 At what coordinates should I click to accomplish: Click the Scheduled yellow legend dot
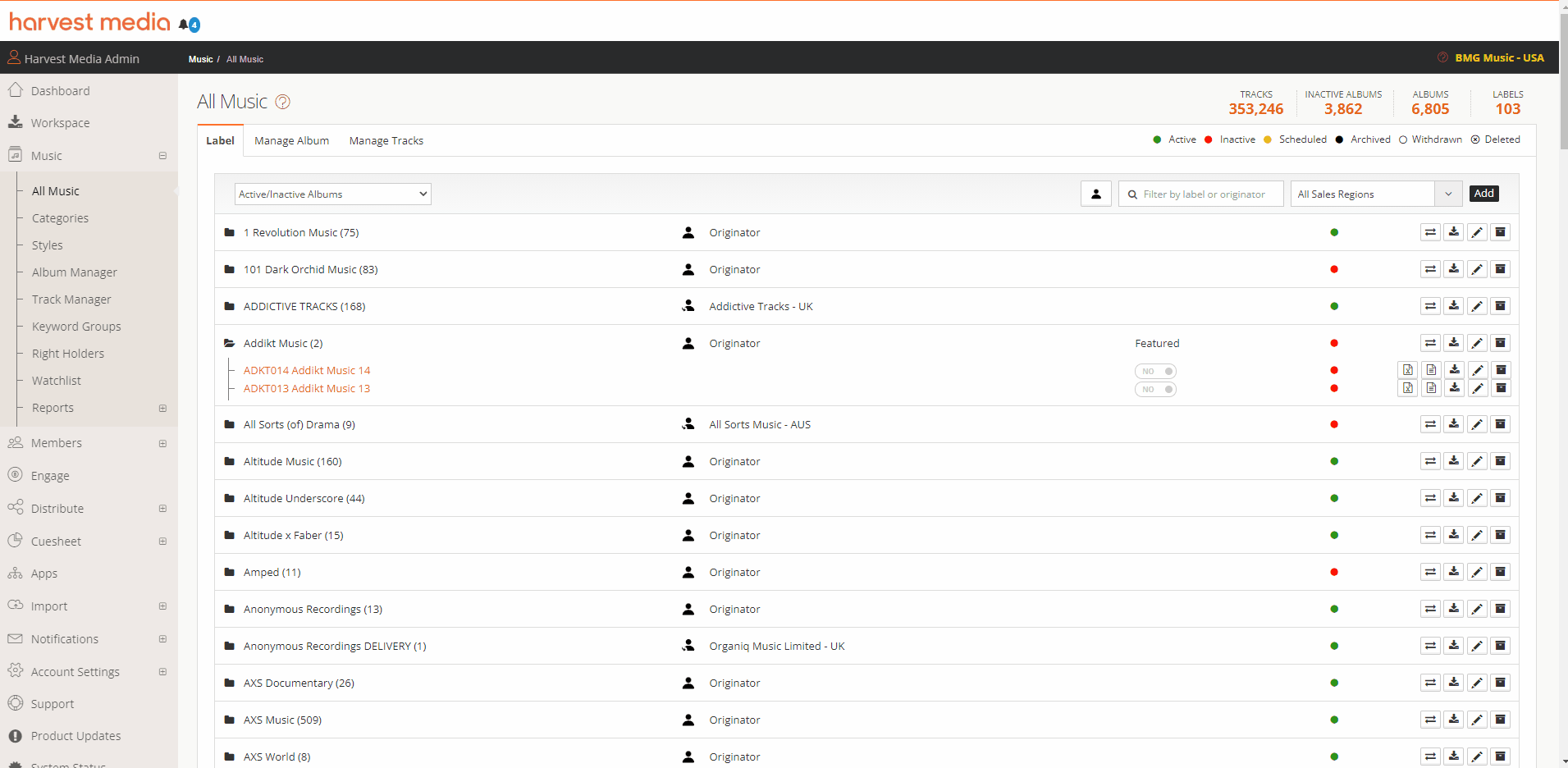tap(1268, 139)
